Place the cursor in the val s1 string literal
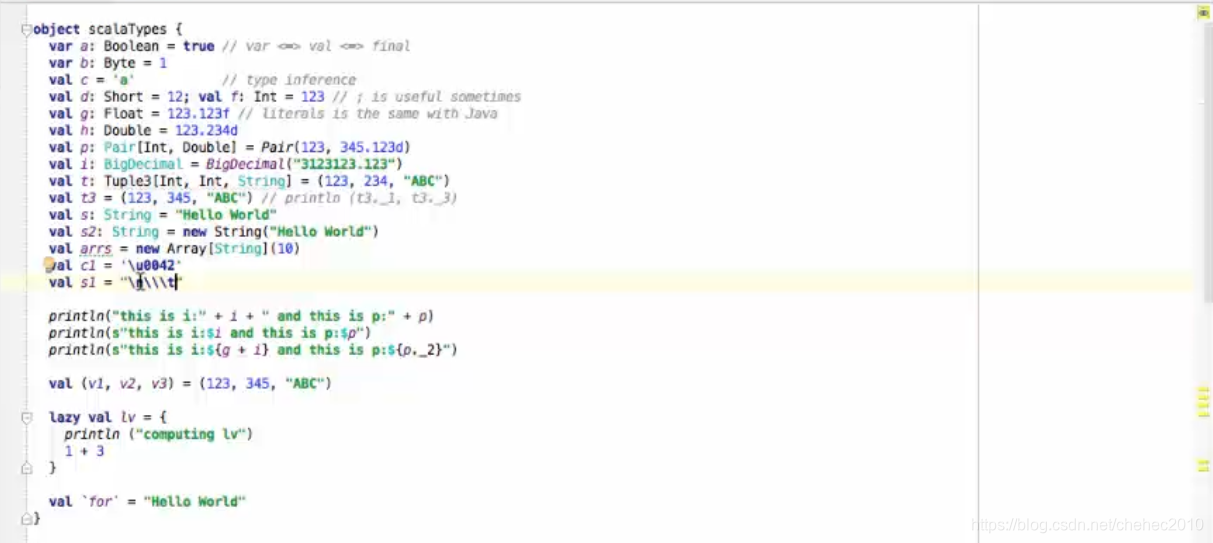 [x=151, y=284]
